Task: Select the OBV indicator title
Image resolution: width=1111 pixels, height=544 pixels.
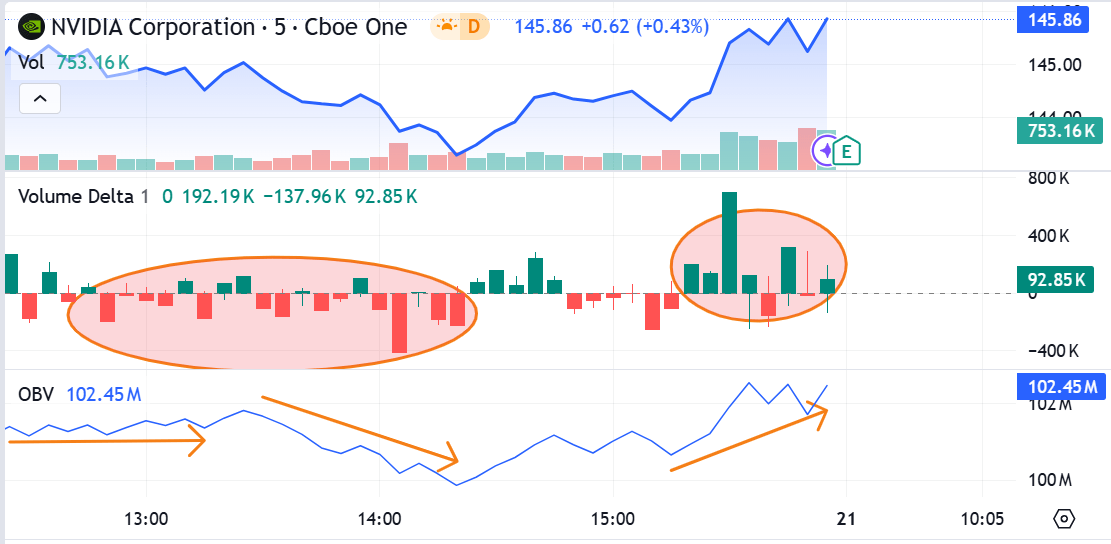Action: click(36, 395)
